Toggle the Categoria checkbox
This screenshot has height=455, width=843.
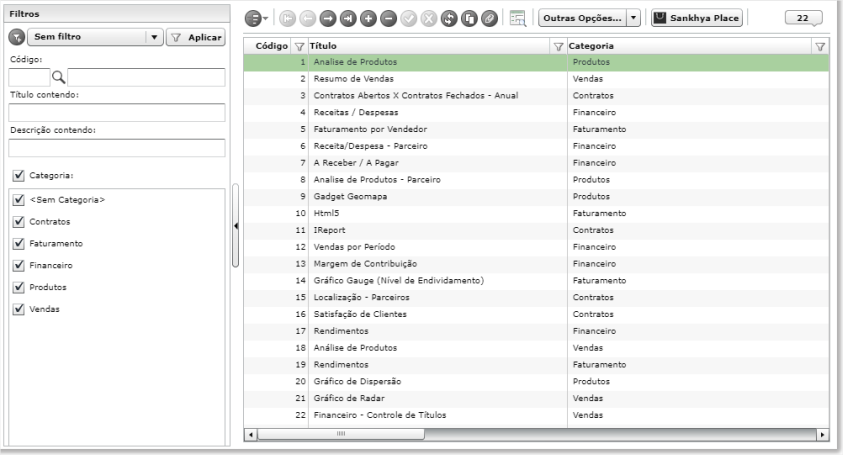[19, 175]
